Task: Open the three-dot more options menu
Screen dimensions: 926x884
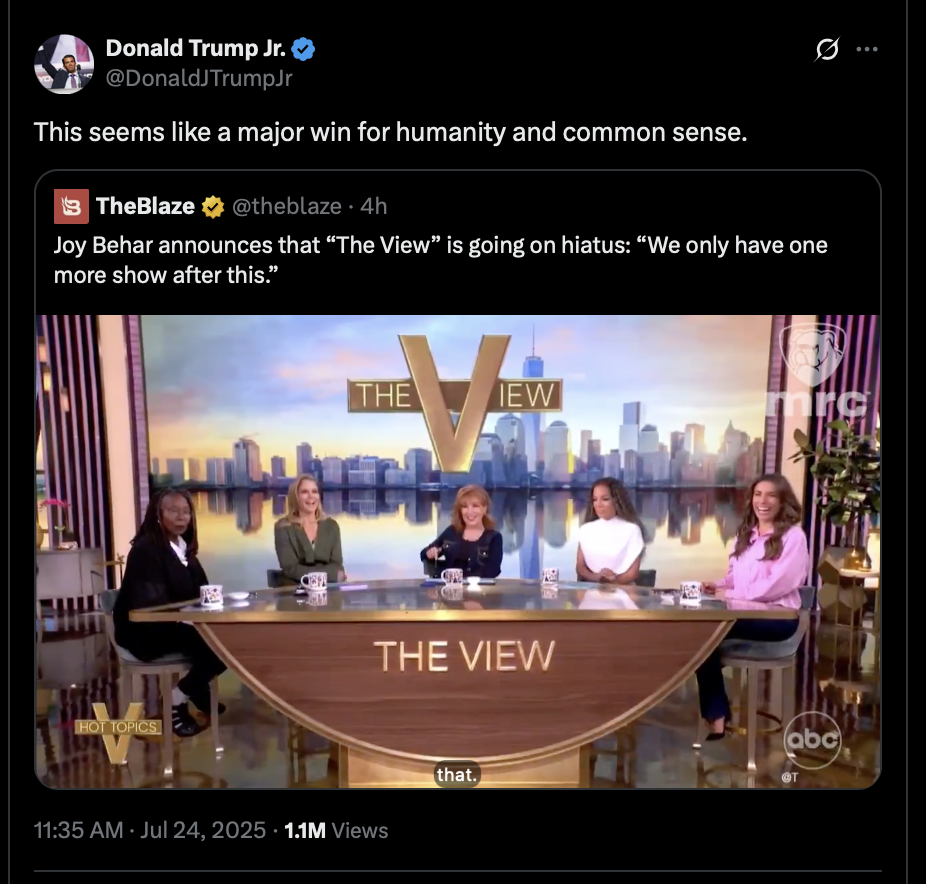Action: (x=866, y=49)
